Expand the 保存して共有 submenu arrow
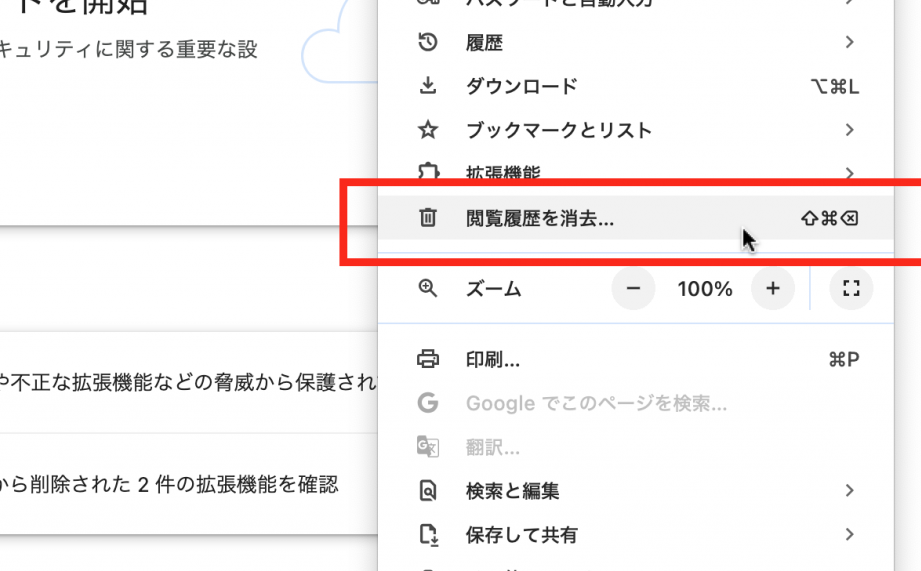The height and width of the screenshot is (571, 921). coord(849,535)
